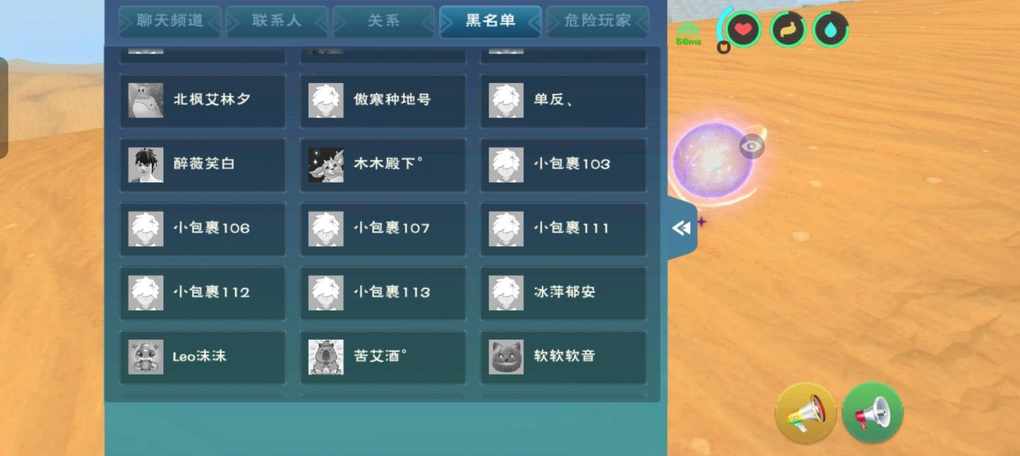
Task: Collapse the panel with the double-arrow tab
Action: [682, 228]
